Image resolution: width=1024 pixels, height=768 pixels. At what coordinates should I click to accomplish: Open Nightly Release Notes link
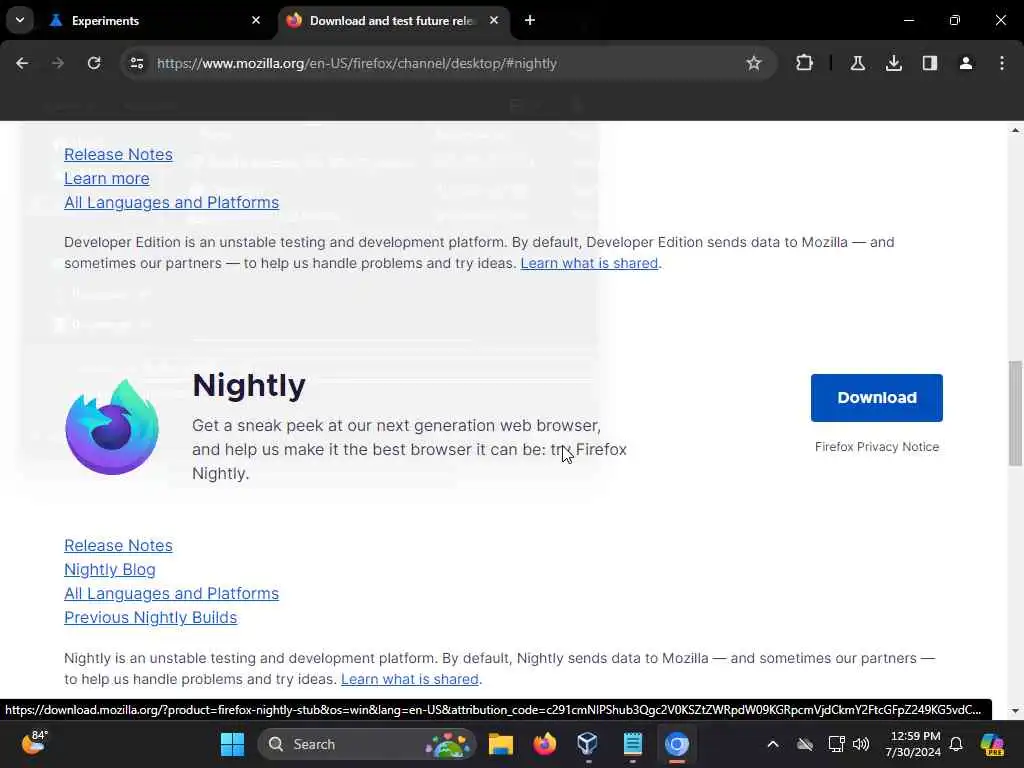coord(118,545)
